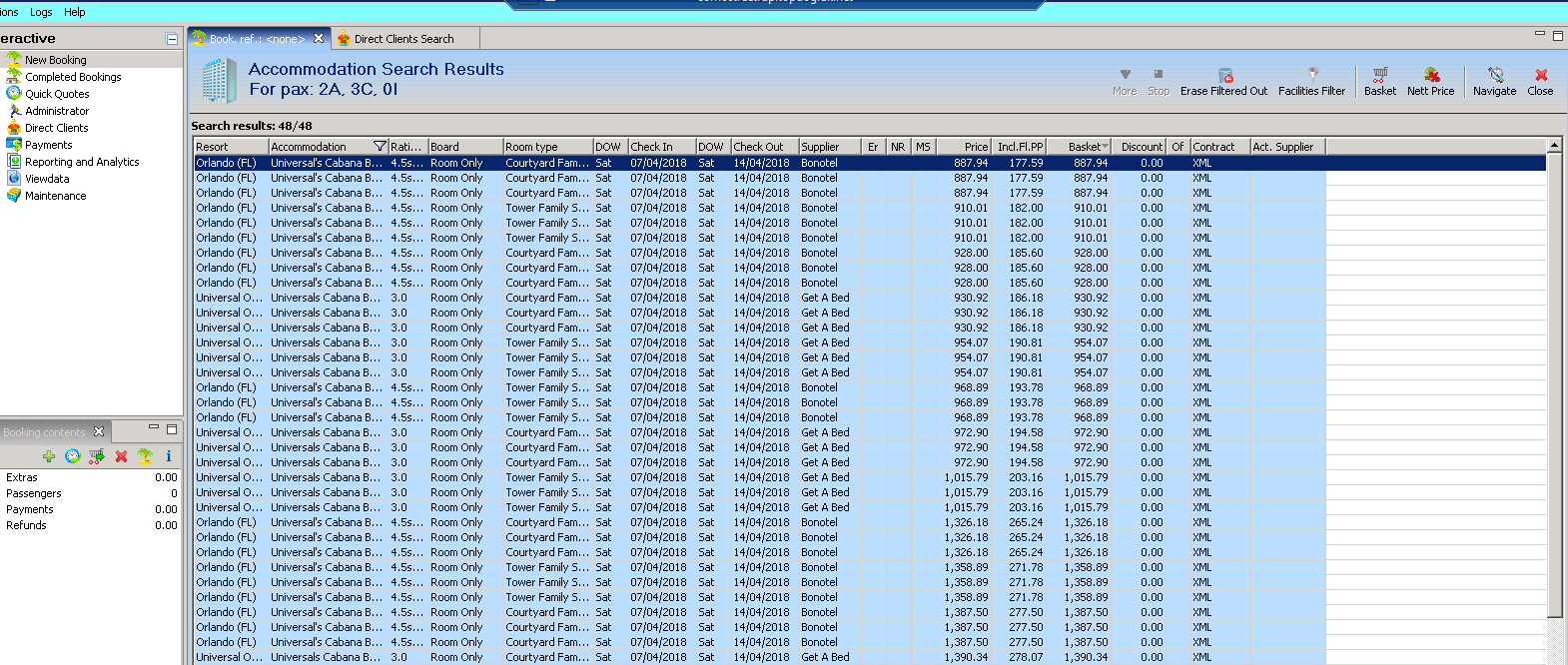Open the Facilities Filter funnel icon
The height and width of the screenshot is (665, 1568).
point(1312,75)
